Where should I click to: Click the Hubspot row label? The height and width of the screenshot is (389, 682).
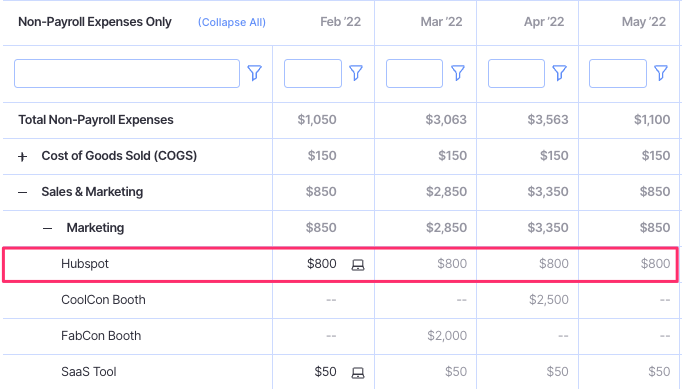(x=85, y=264)
